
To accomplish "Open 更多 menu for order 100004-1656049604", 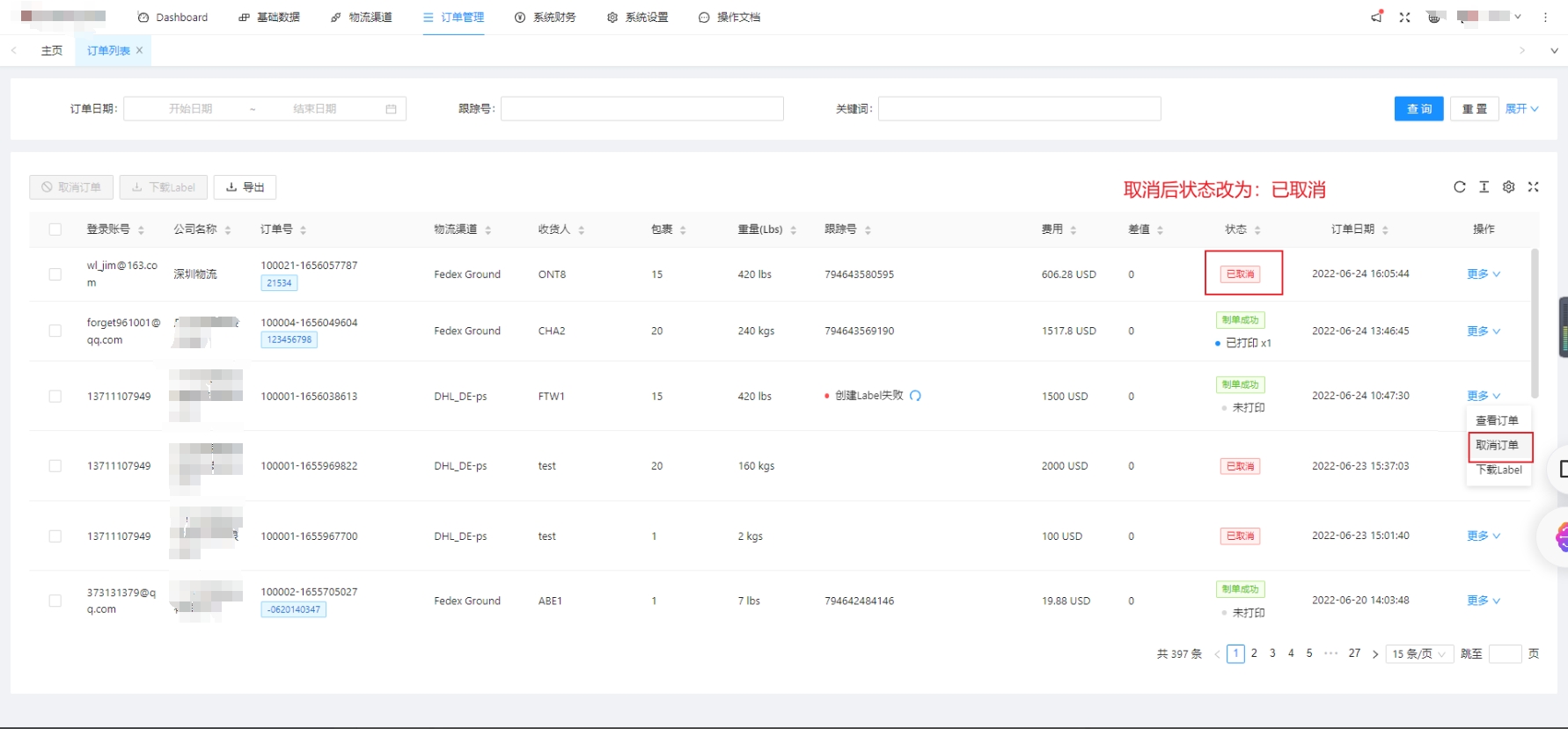I will (1484, 332).
